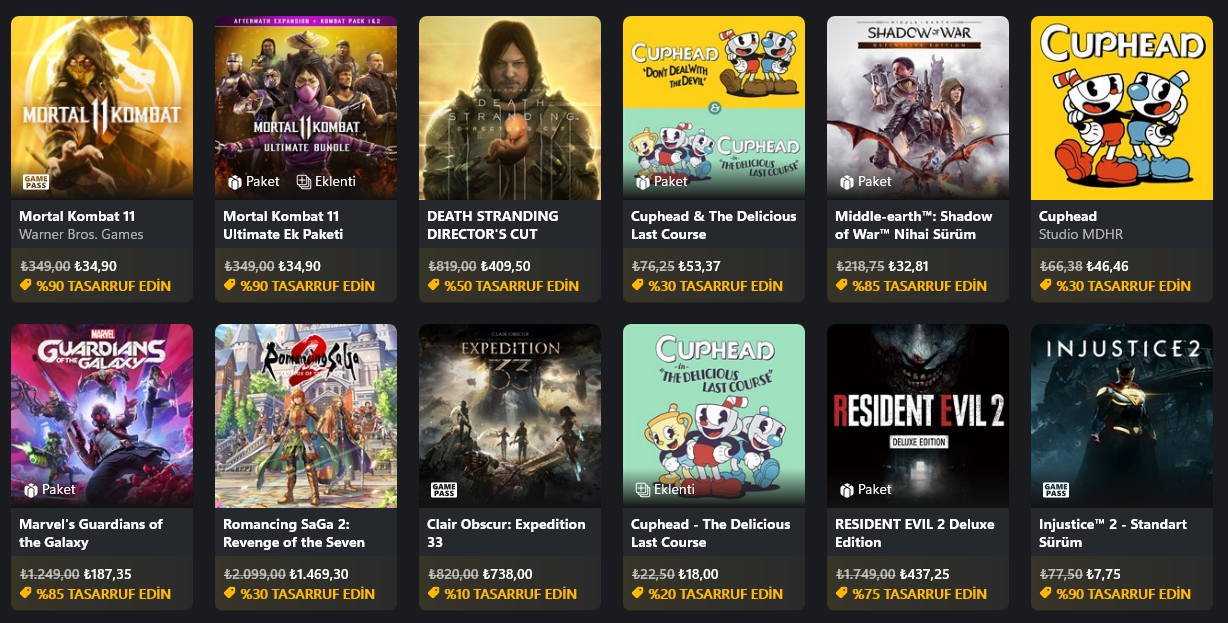Click Eklenti icon on Cuphead Delicious Last Course
This screenshot has height=623, width=1228.
(x=643, y=490)
